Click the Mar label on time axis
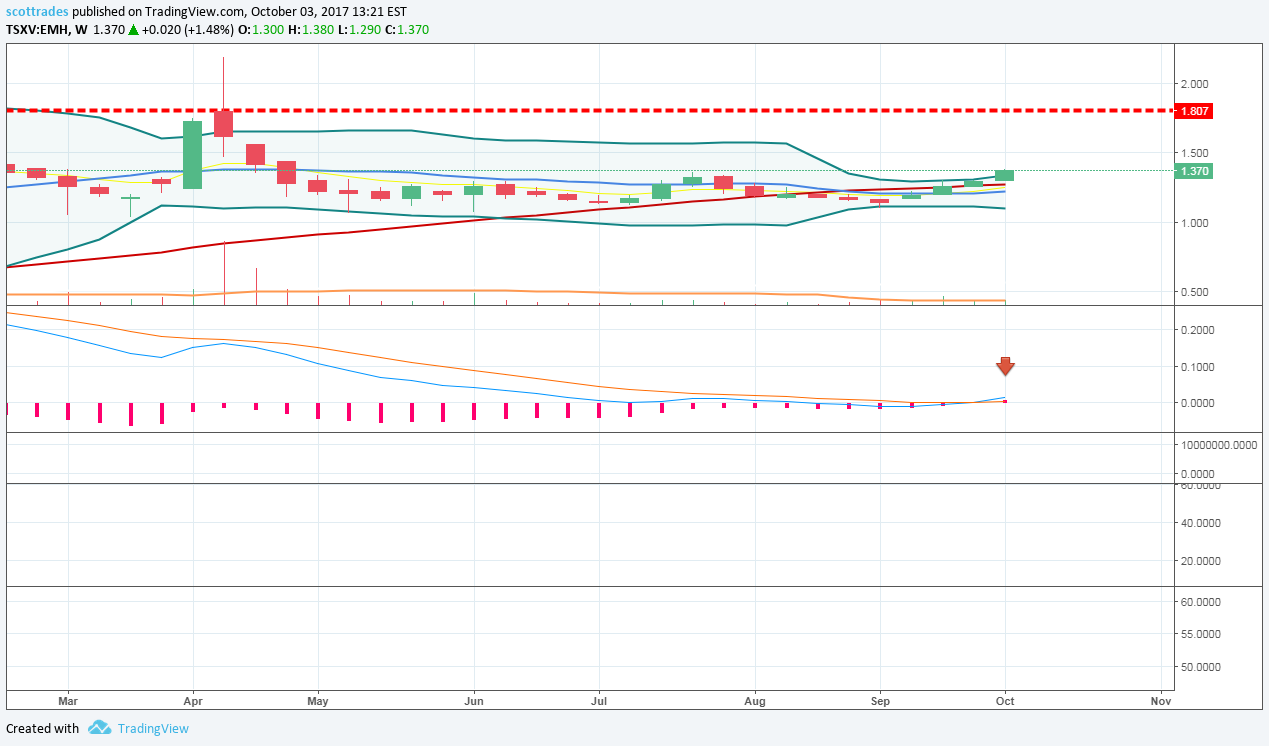 pos(68,701)
